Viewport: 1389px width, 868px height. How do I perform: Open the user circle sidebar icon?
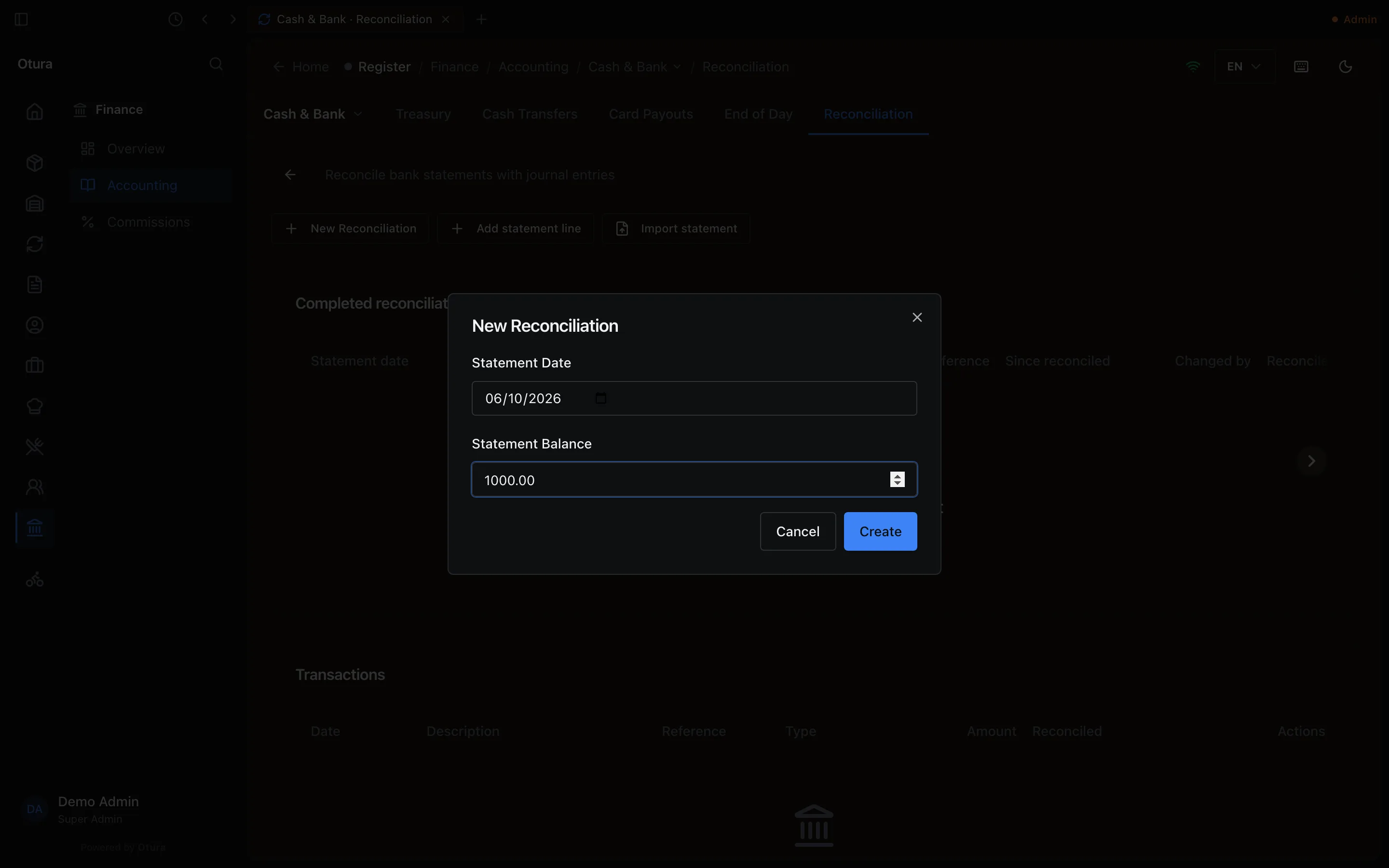[34, 325]
